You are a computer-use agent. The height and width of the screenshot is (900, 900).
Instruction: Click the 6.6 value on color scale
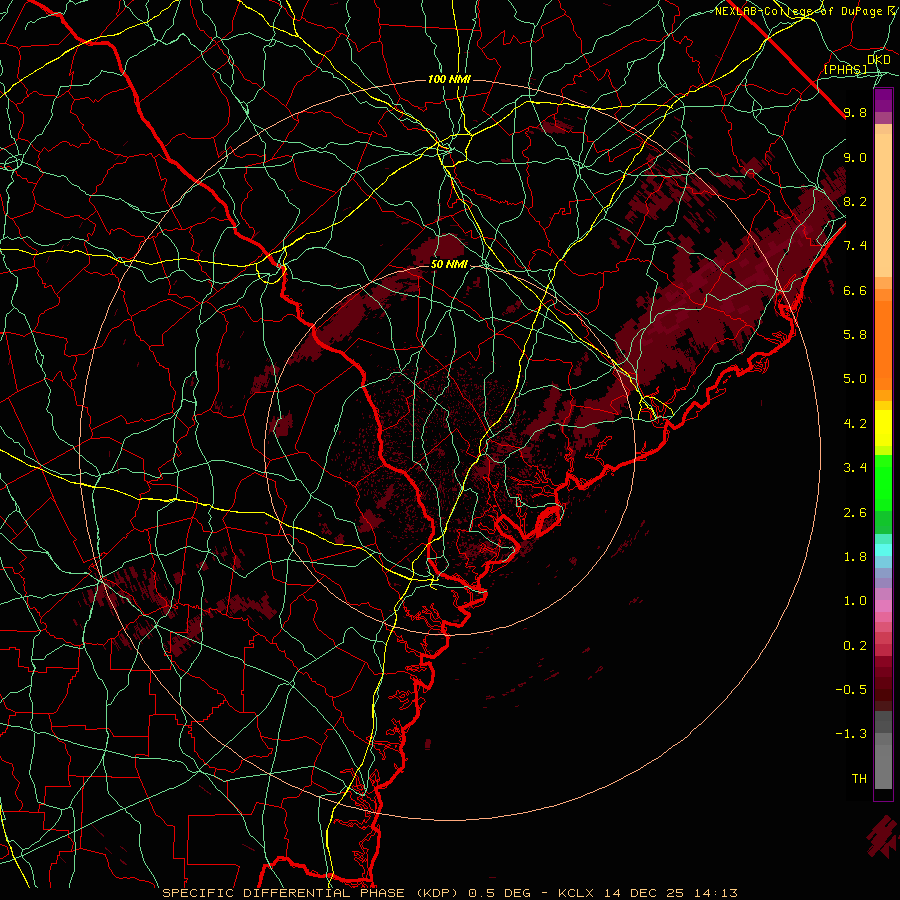click(x=855, y=290)
